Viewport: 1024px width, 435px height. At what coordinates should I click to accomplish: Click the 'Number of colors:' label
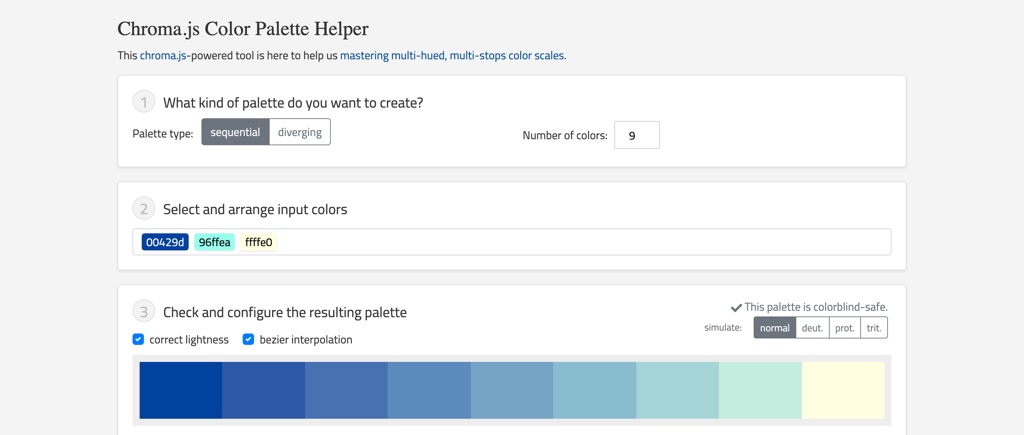click(x=565, y=136)
